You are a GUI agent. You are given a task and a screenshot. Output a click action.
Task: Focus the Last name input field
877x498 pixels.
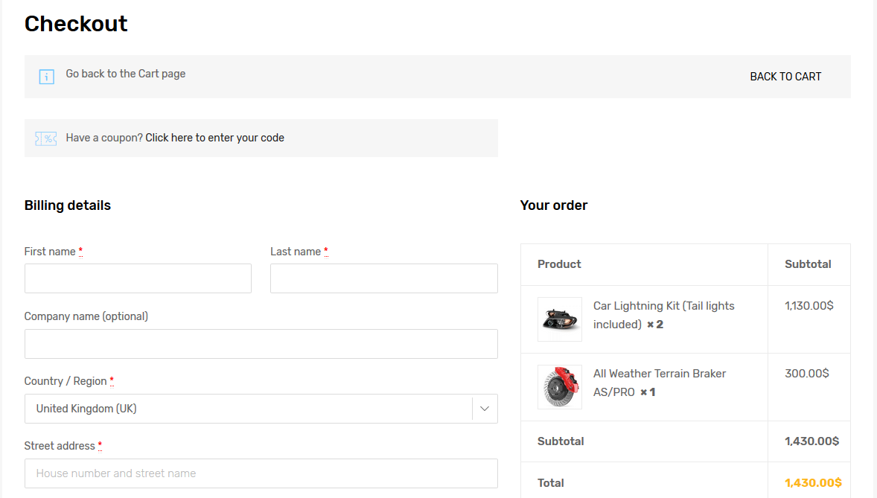(x=384, y=278)
